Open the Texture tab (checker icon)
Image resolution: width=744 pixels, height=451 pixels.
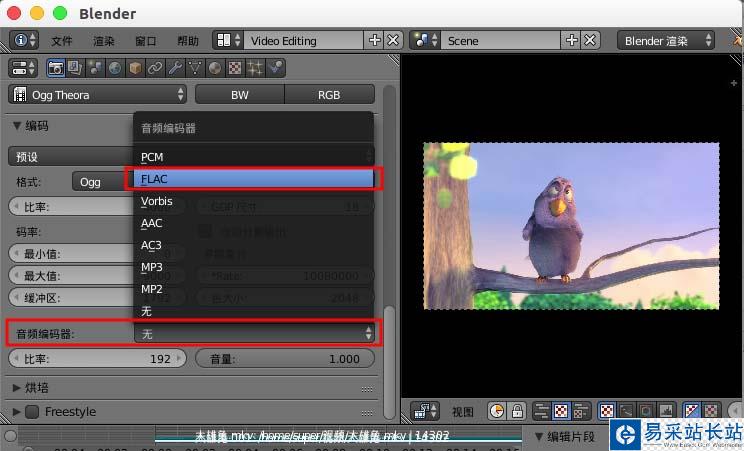[x=234, y=68]
